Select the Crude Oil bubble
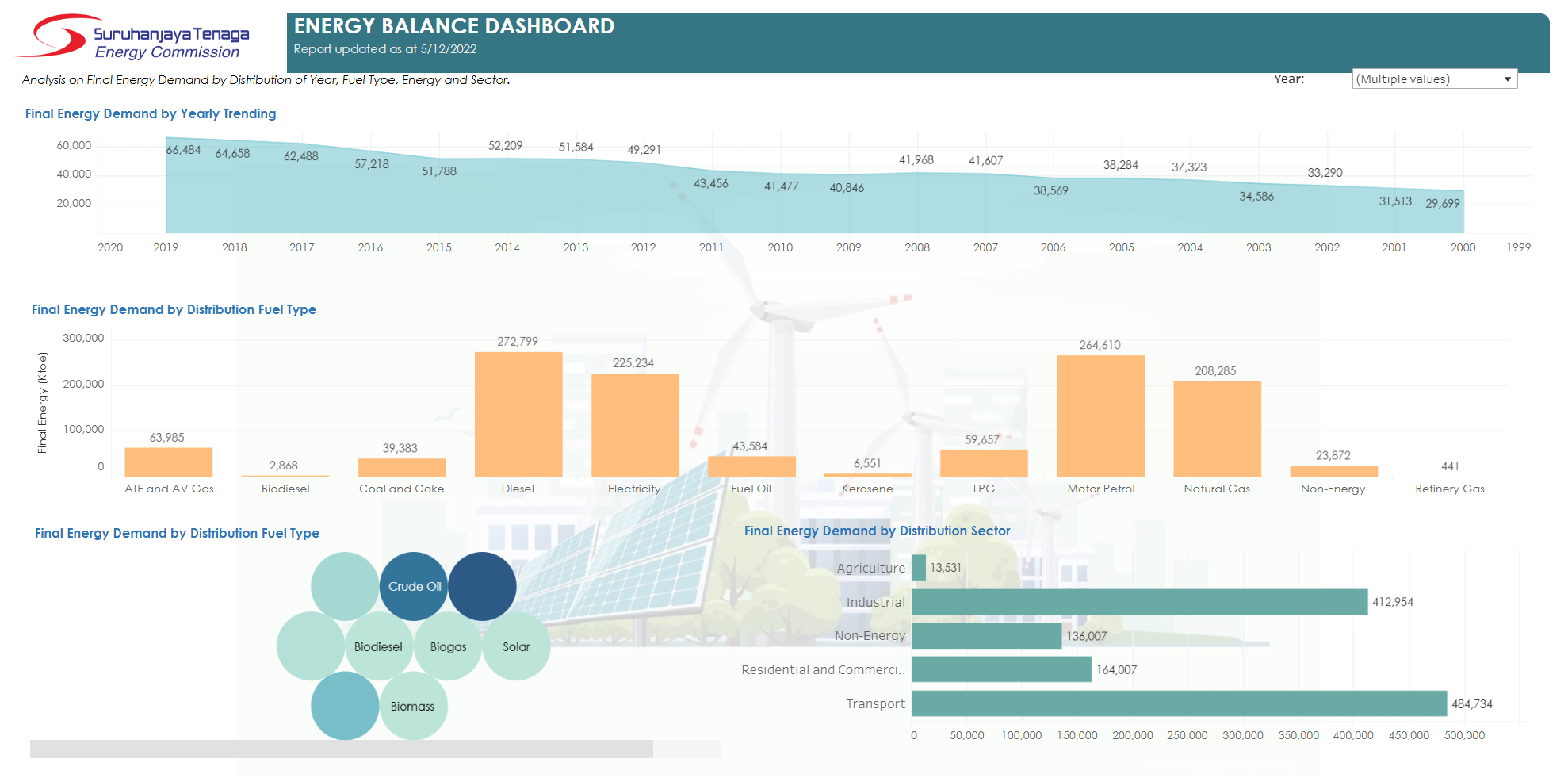The image size is (1568, 778). tap(414, 587)
